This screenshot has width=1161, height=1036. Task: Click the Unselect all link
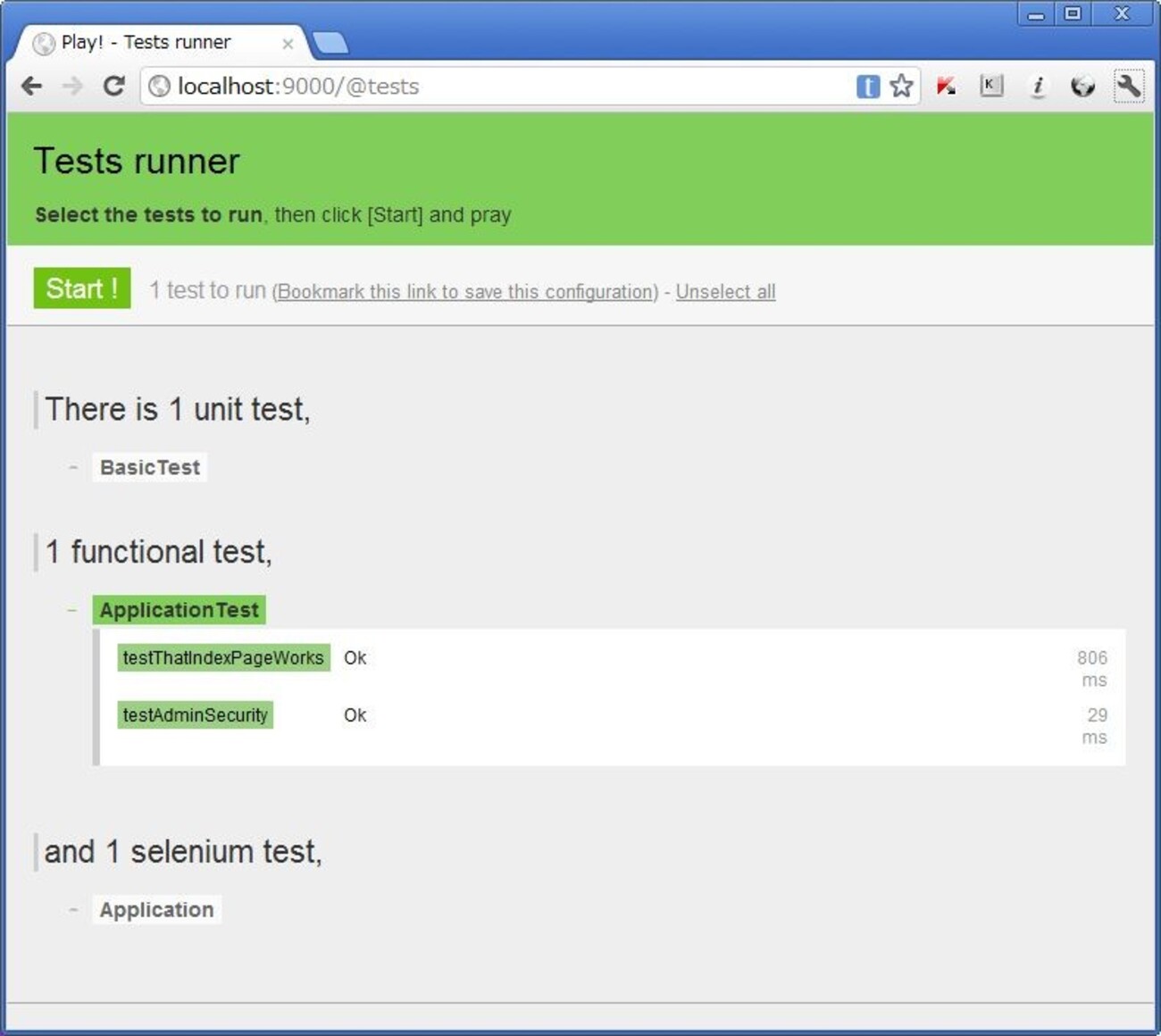725,292
